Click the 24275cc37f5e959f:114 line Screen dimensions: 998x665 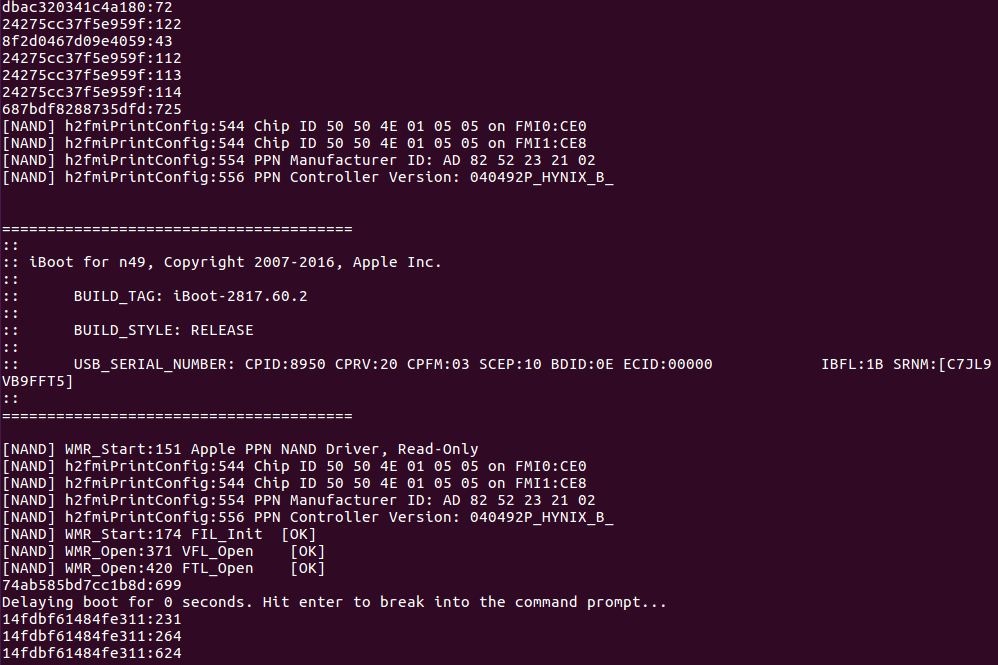(x=91, y=92)
